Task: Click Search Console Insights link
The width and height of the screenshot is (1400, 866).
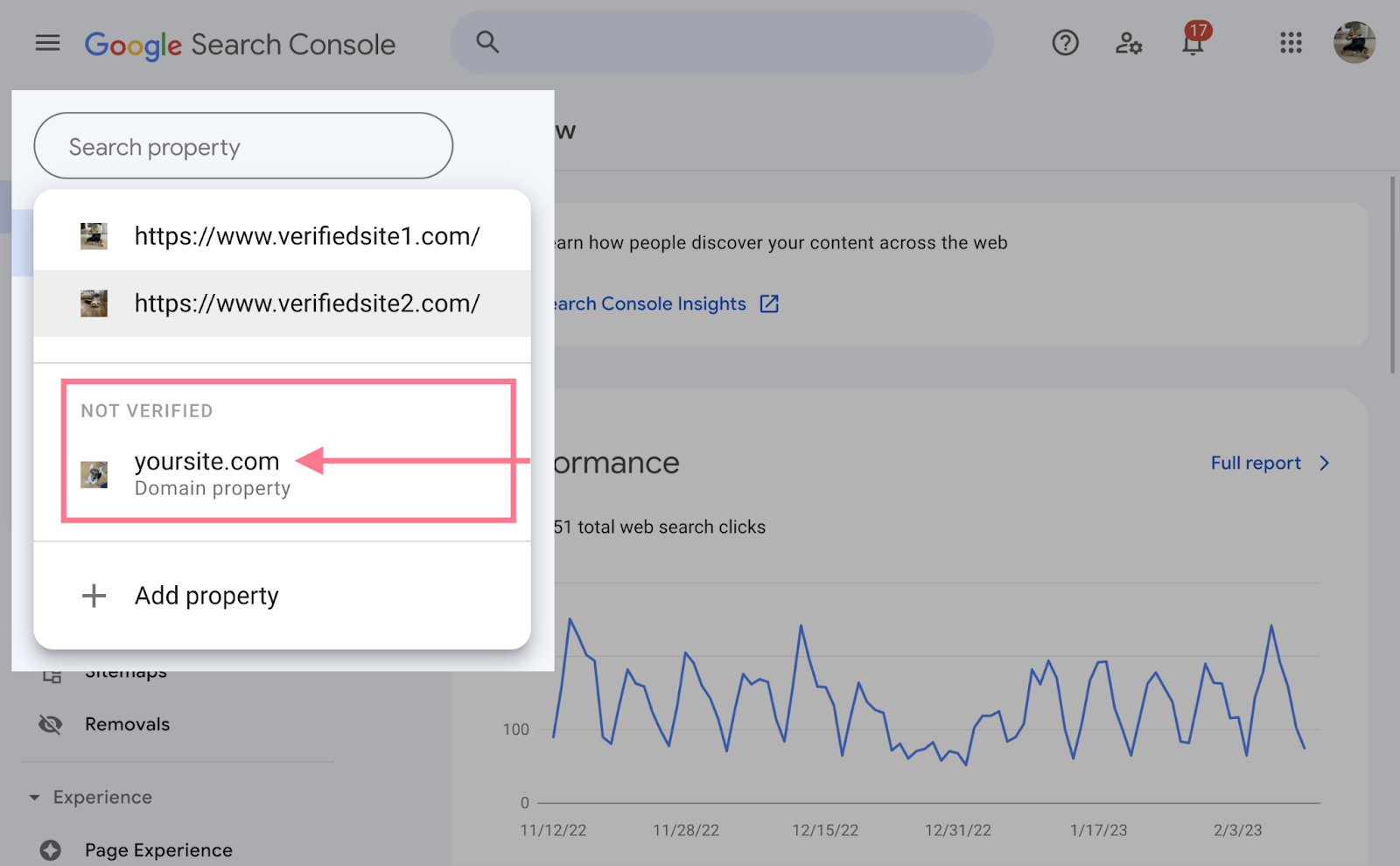Action: tap(652, 304)
